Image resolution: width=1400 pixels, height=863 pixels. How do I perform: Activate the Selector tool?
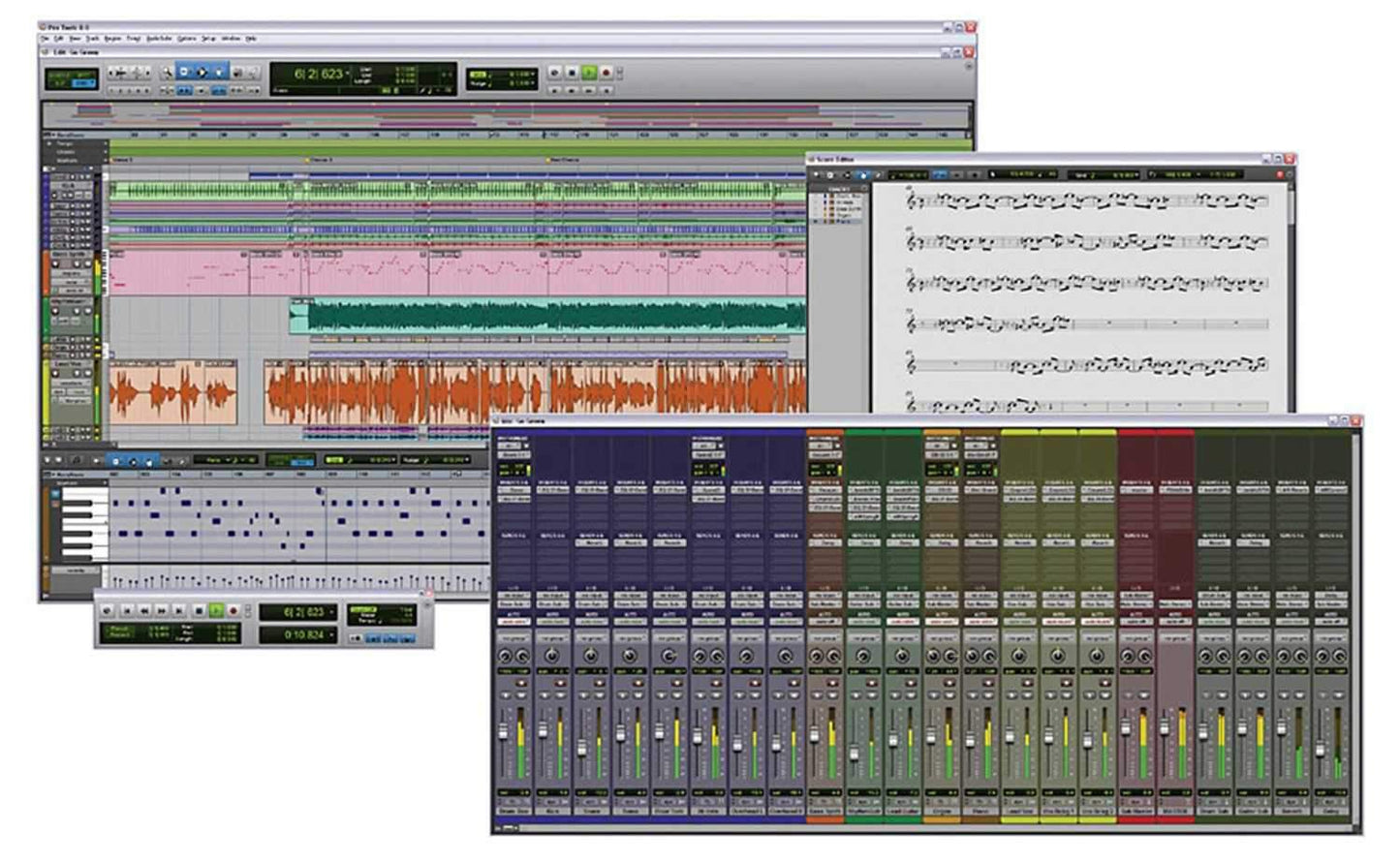202,71
